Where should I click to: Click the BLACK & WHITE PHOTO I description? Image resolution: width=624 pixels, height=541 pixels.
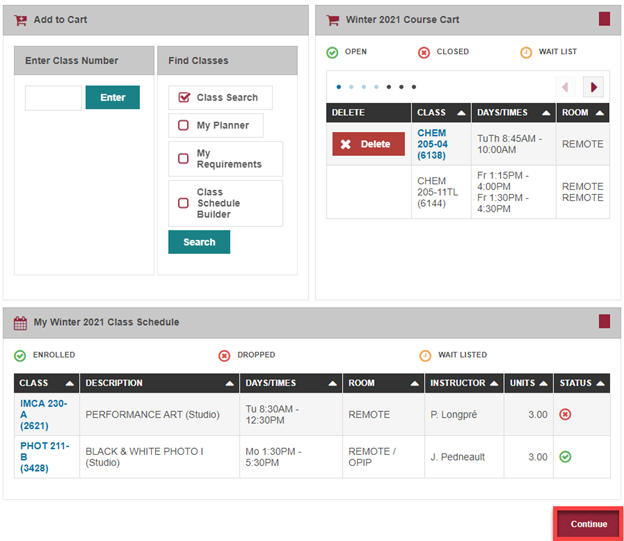point(144,457)
